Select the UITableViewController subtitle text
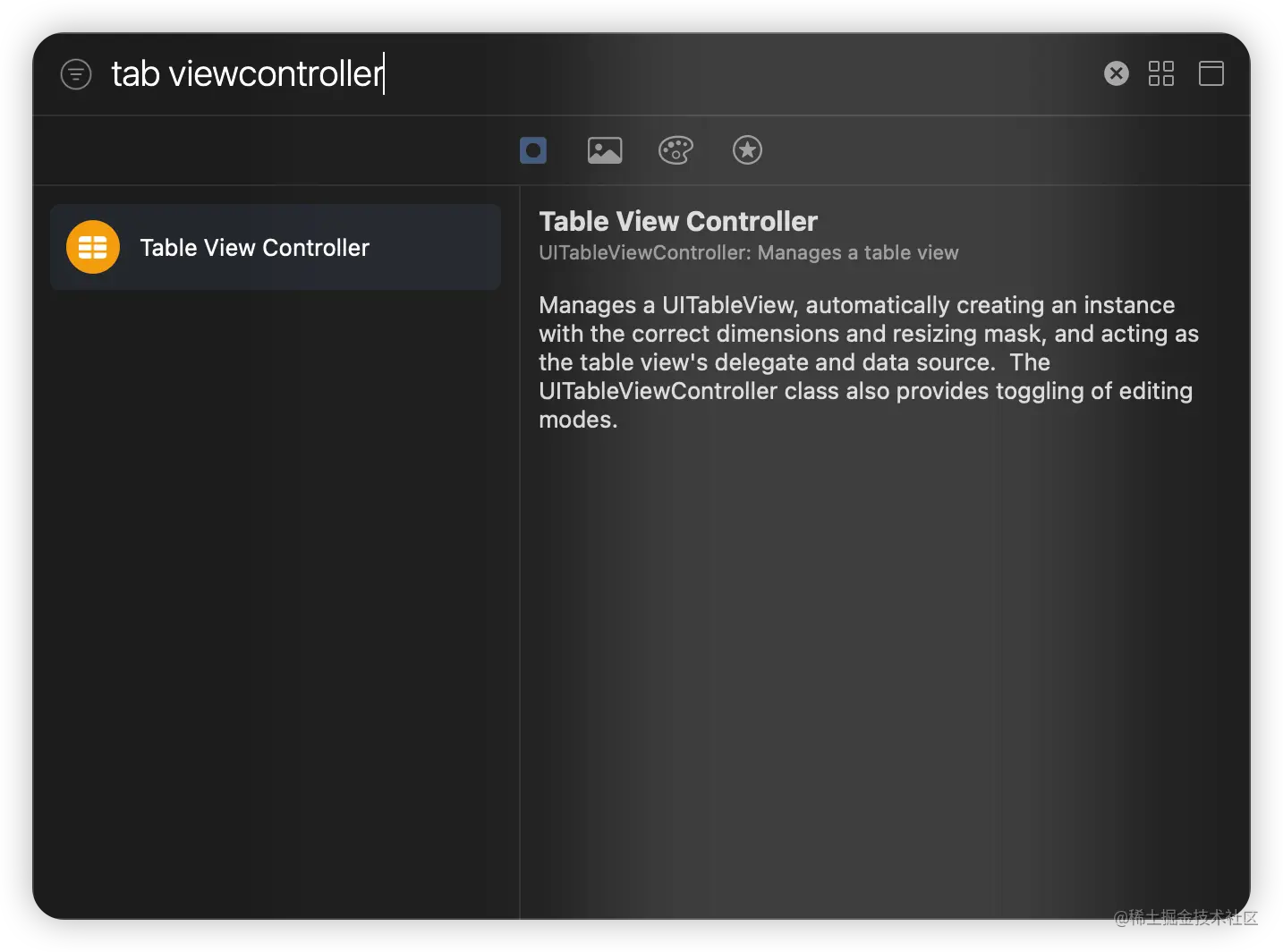The image size is (1283, 952). (749, 252)
